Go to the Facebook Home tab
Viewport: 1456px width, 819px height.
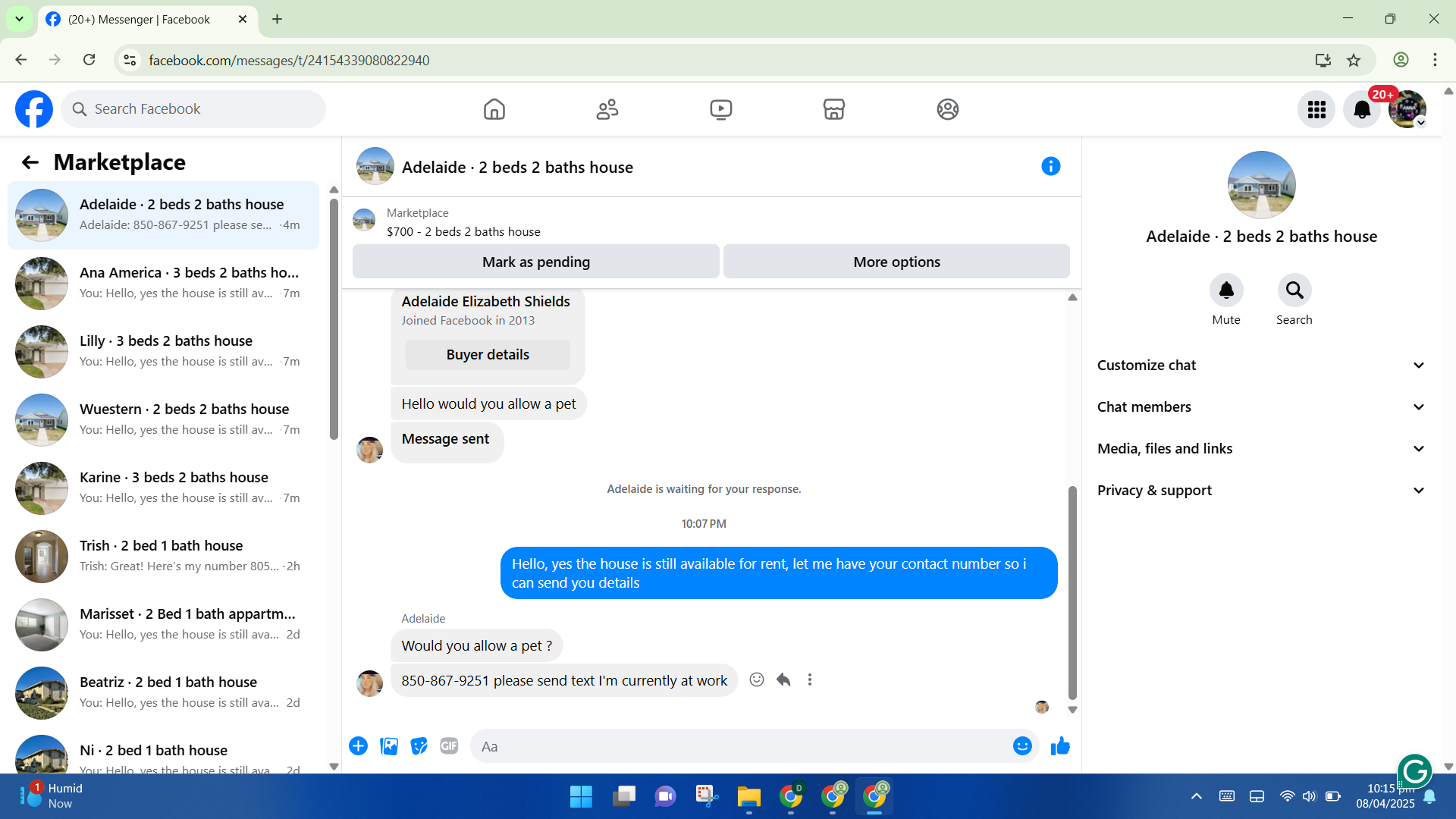click(494, 109)
